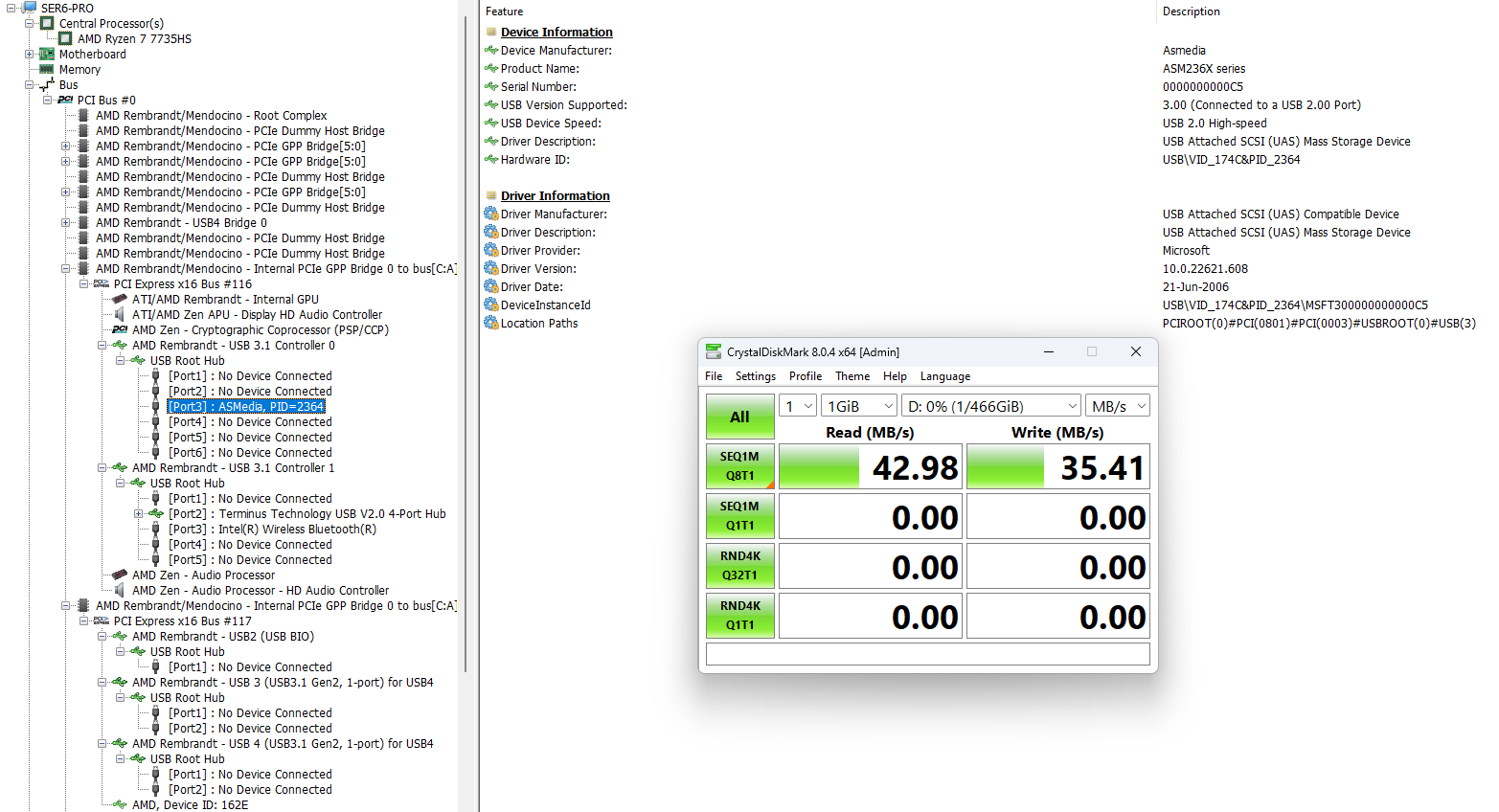
Task: Click the Driver Information section icon
Action: click(x=491, y=195)
